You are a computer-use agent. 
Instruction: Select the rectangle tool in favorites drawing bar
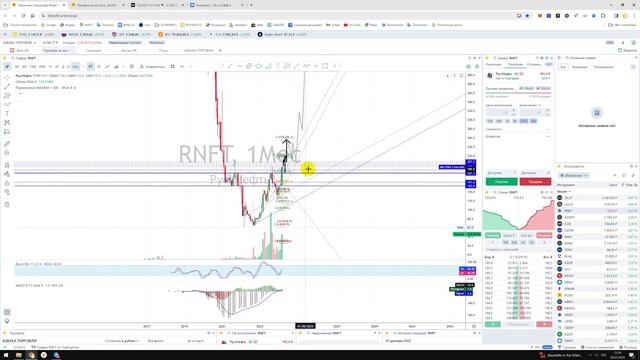click(325, 66)
